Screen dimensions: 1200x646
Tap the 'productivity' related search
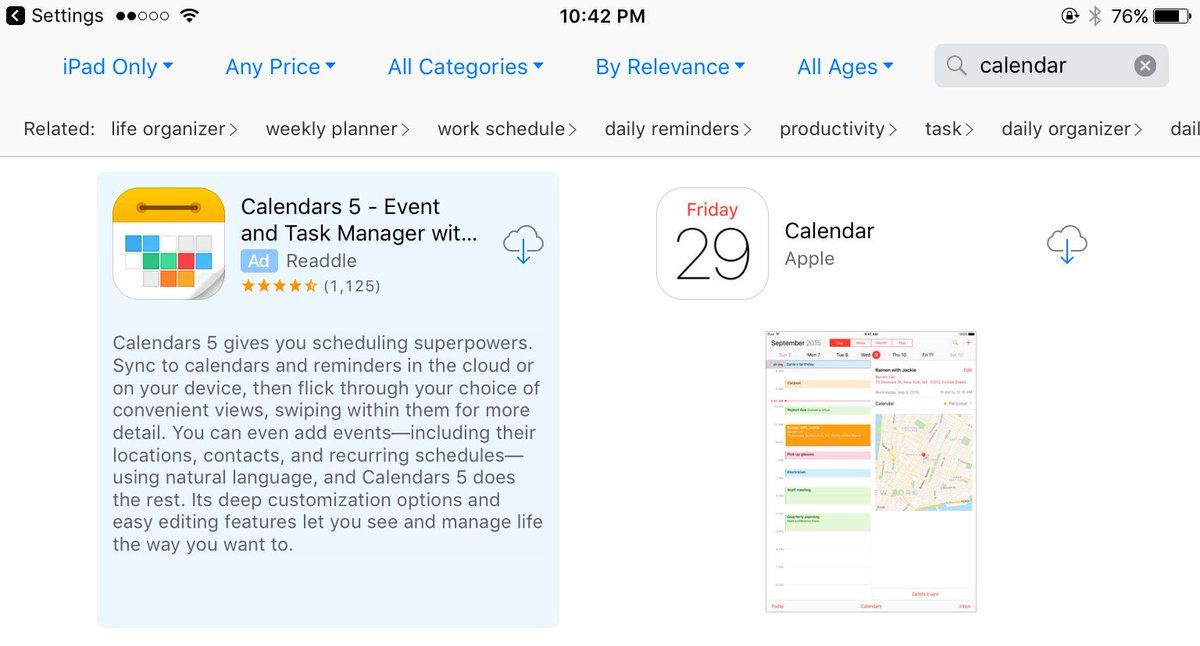tap(838, 129)
